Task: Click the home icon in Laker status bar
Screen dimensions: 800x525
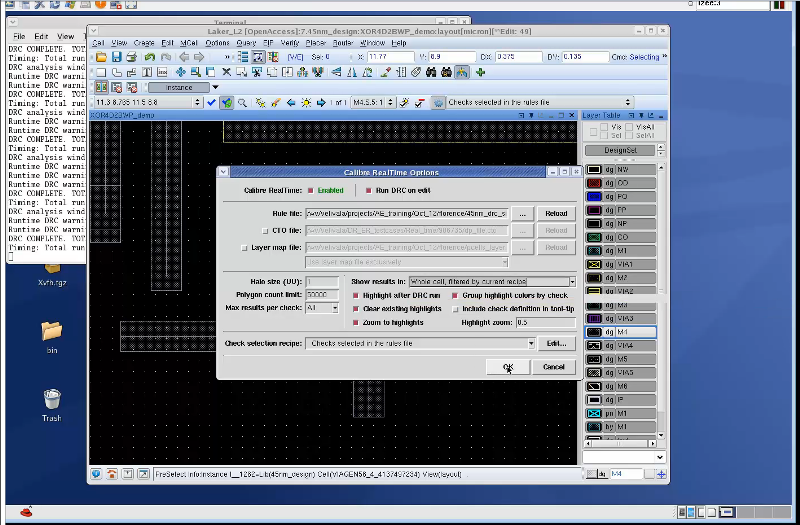Action: pos(112,474)
